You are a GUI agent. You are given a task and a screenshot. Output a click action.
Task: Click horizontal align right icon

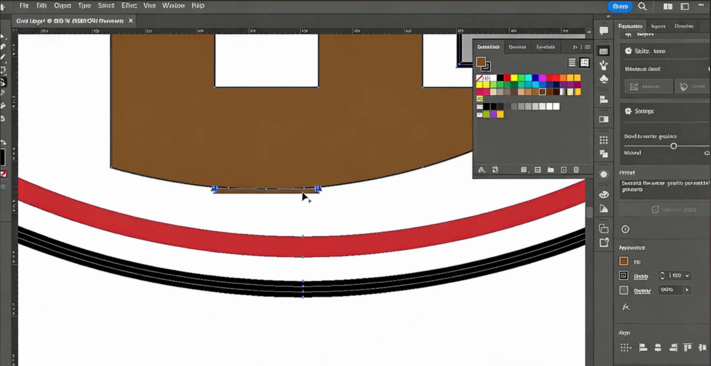click(673, 348)
